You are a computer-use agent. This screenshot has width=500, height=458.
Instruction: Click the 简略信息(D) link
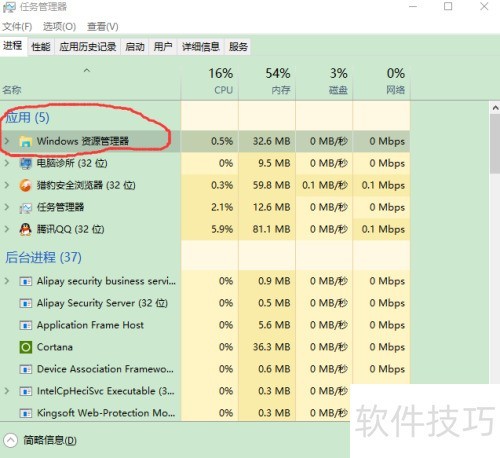50,441
